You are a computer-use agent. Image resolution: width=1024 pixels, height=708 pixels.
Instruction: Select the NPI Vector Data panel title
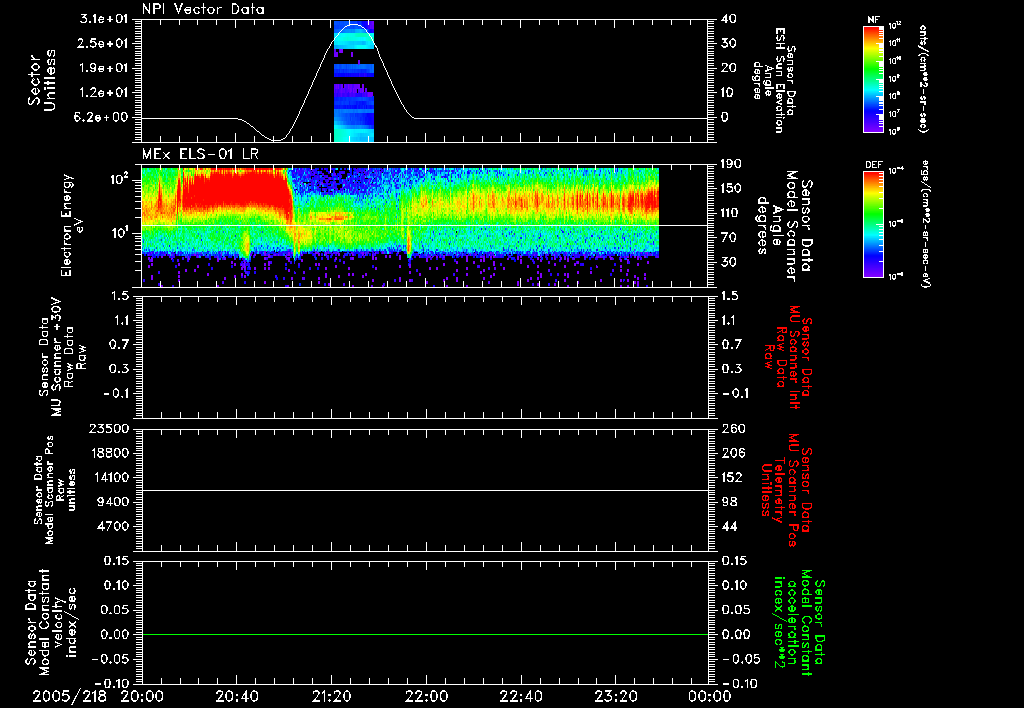[203, 9]
